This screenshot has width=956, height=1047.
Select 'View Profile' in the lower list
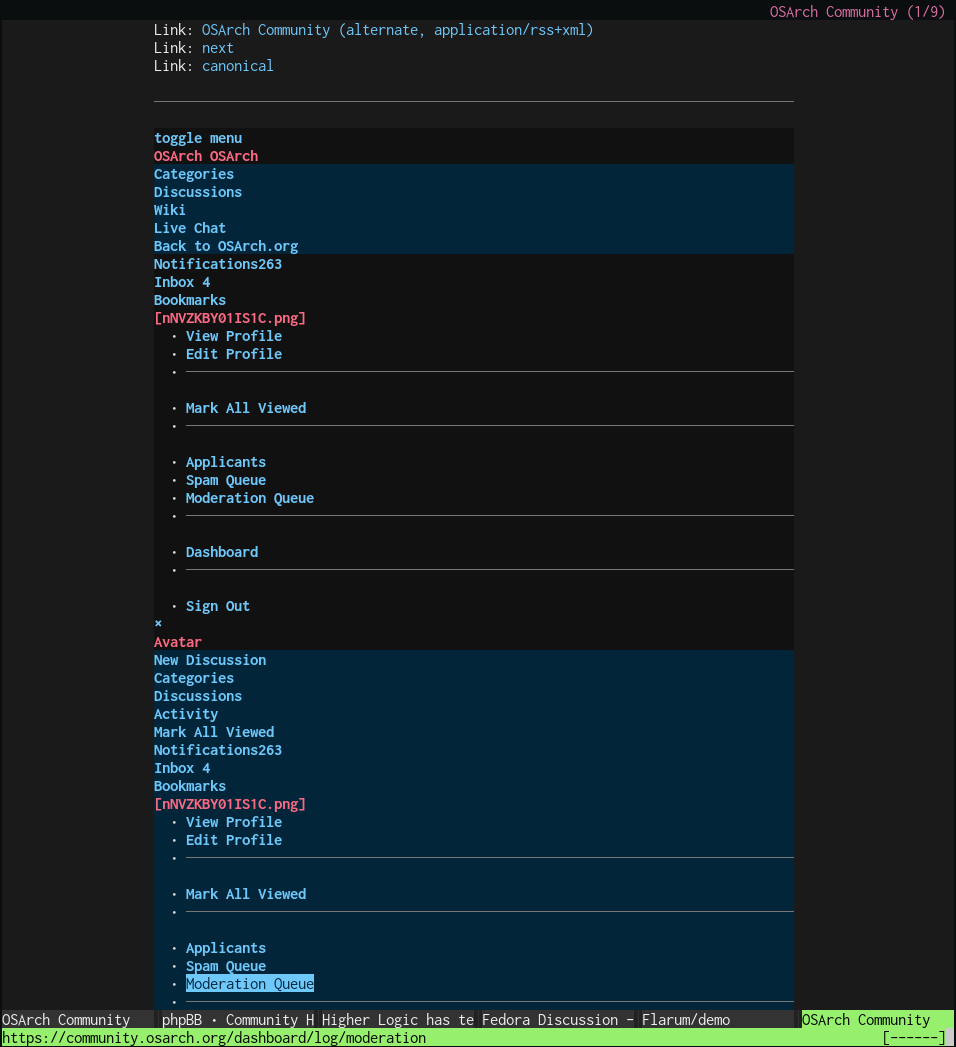click(x=234, y=823)
